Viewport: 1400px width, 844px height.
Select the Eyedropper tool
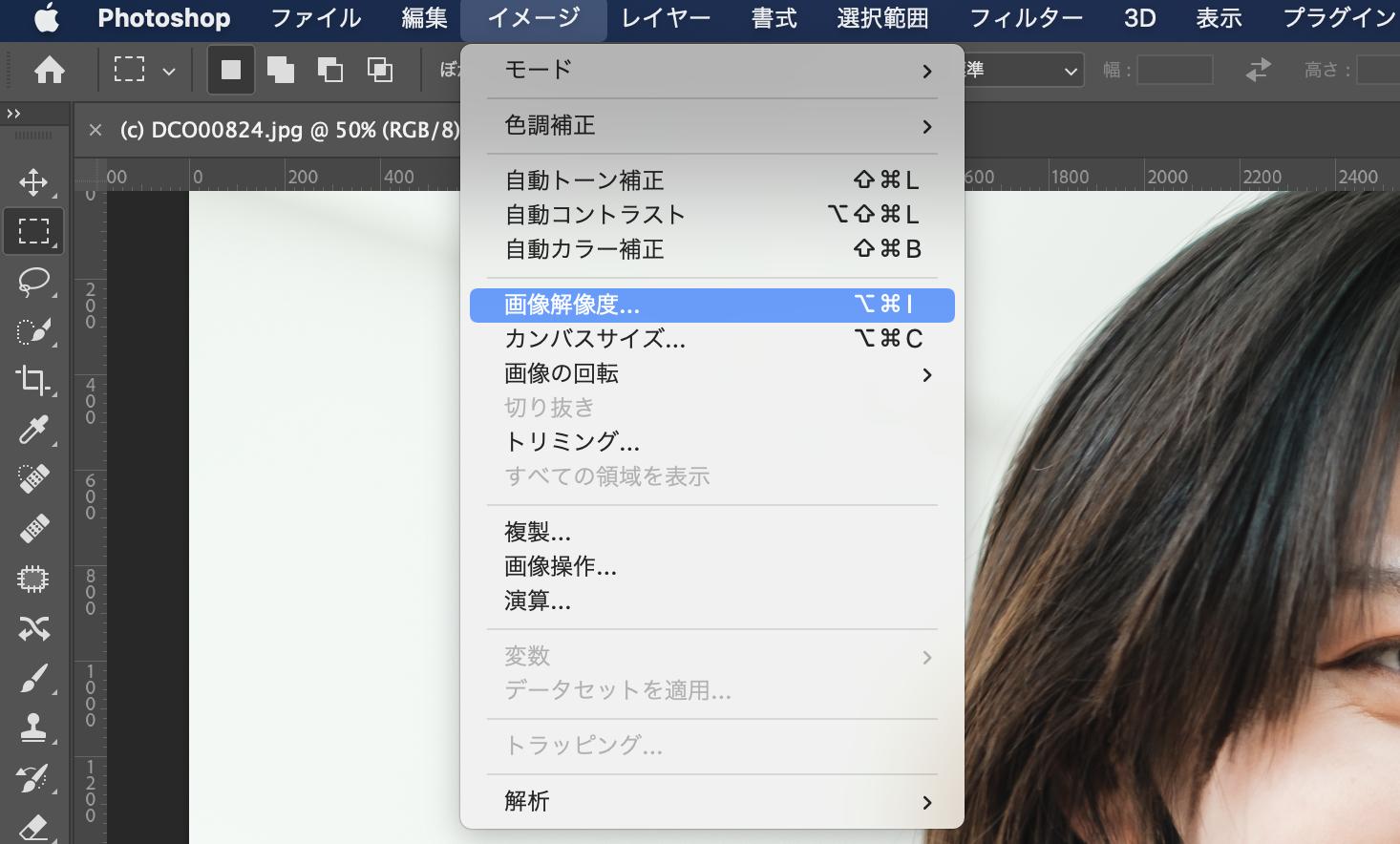pos(33,430)
